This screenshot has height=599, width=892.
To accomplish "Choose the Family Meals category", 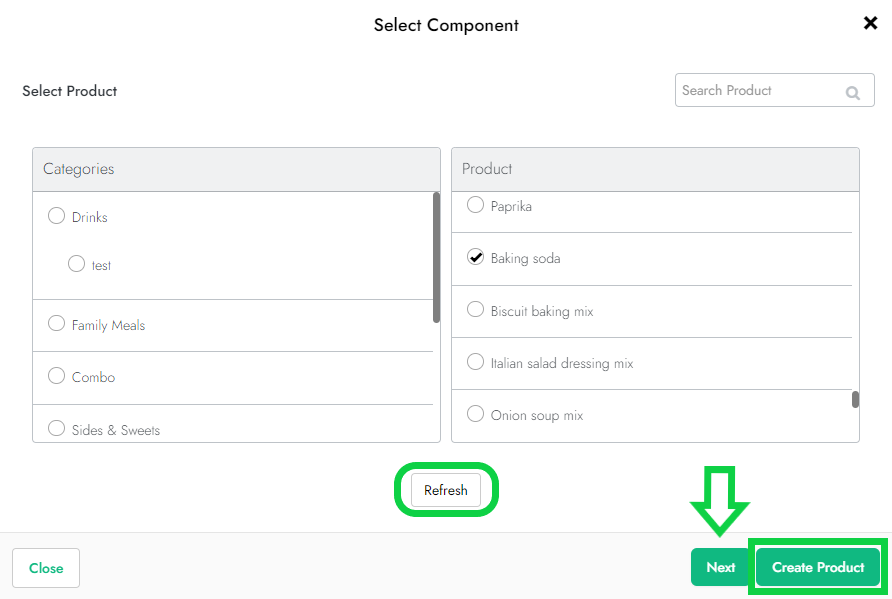I will (57, 324).
